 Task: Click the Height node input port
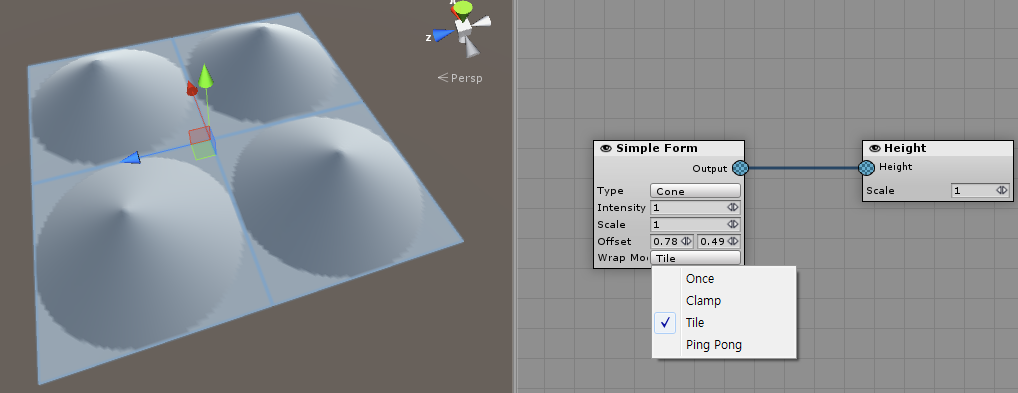point(867,168)
